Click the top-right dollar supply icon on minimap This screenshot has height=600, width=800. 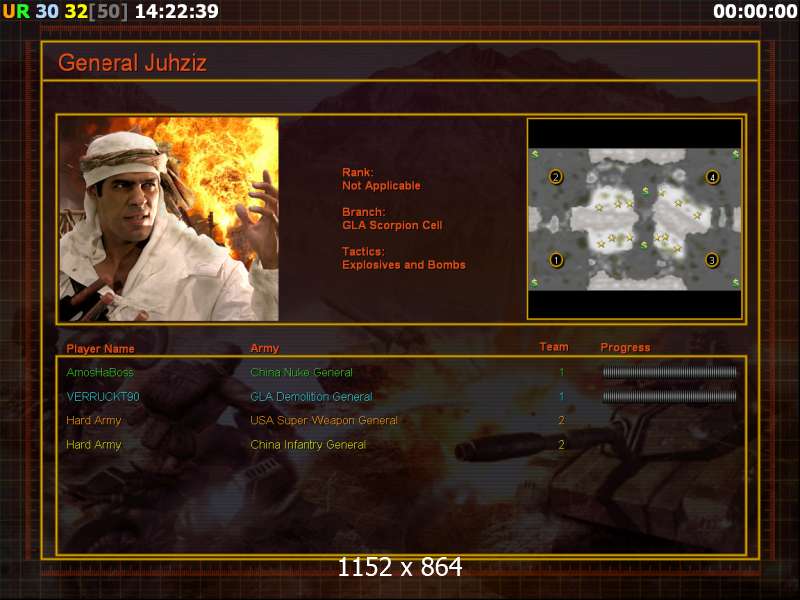(x=736, y=154)
